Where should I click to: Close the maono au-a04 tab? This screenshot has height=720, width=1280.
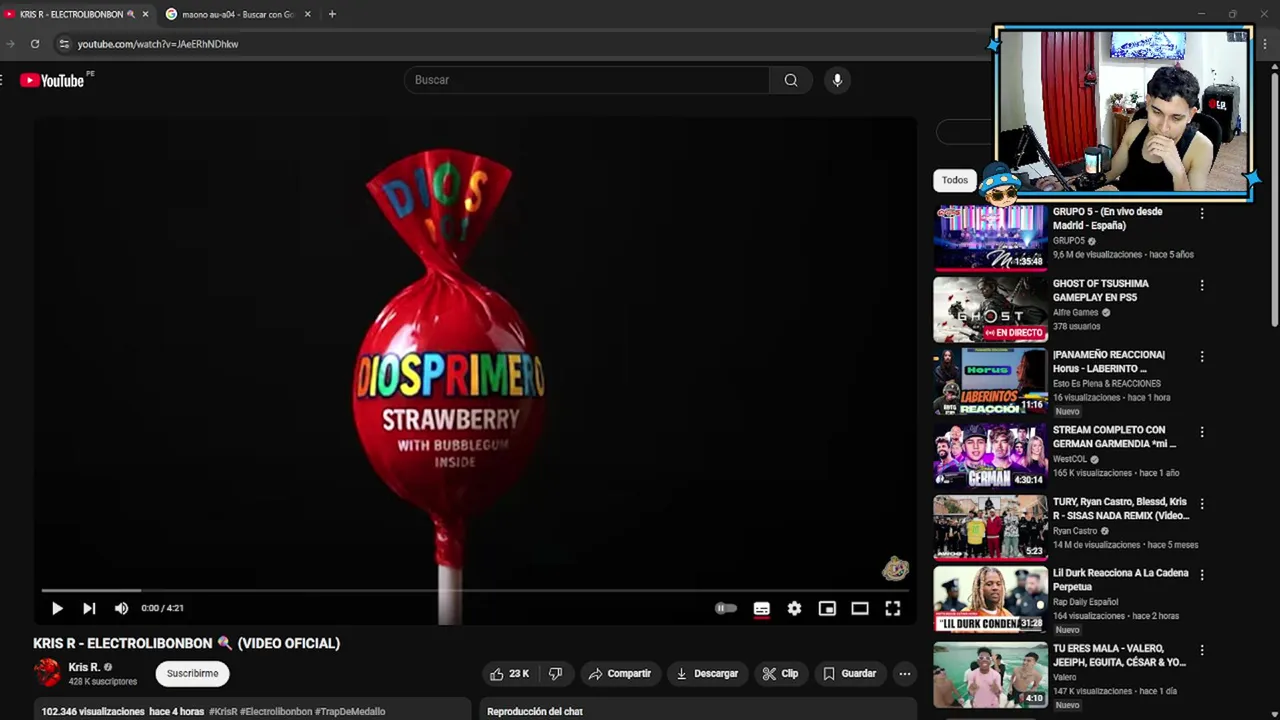click(307, 14)
